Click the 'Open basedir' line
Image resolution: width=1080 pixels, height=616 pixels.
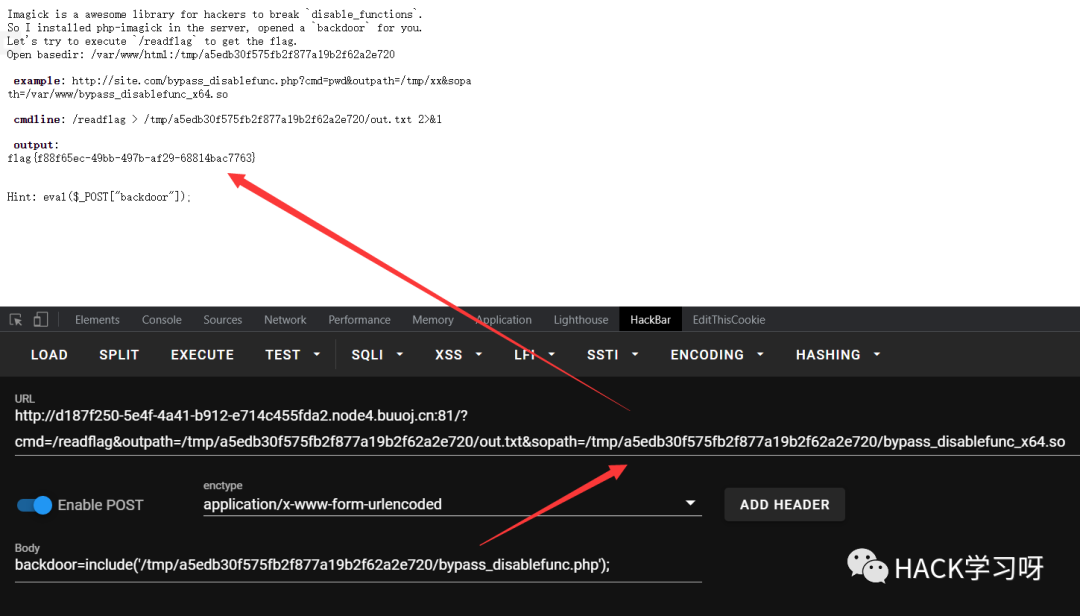[x=201, y=54]
